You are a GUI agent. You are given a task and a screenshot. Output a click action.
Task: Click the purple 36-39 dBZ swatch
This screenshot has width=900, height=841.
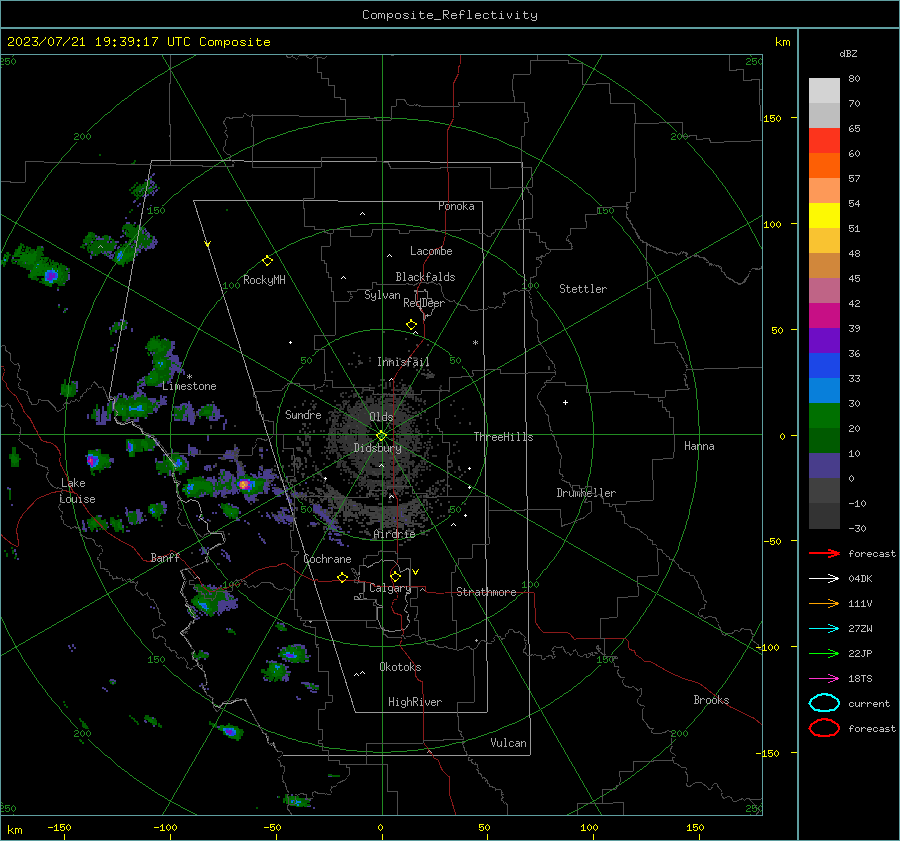pyautogui.click(x=824, y=341)
